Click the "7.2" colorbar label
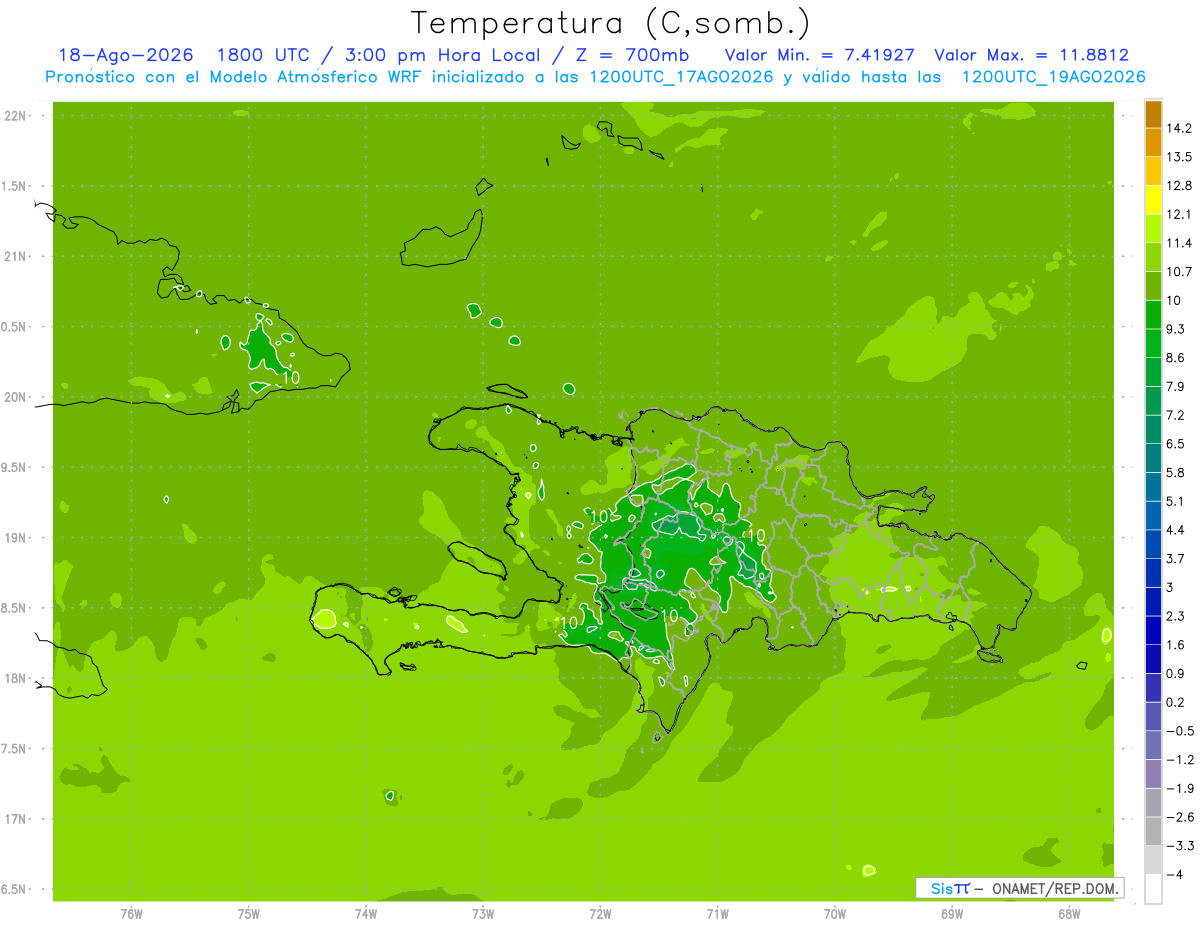1200x927 pixels. (1177, 415)
